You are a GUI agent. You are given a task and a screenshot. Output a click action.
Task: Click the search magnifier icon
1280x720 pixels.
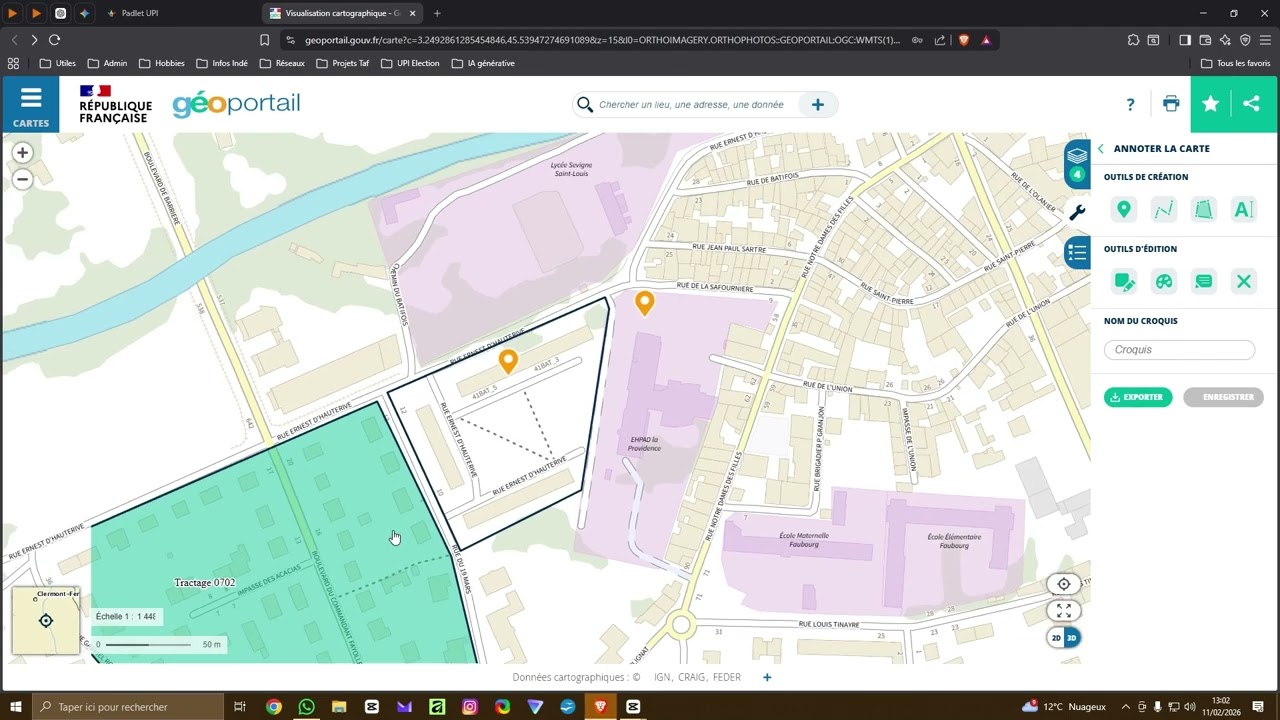pos(584,105)
